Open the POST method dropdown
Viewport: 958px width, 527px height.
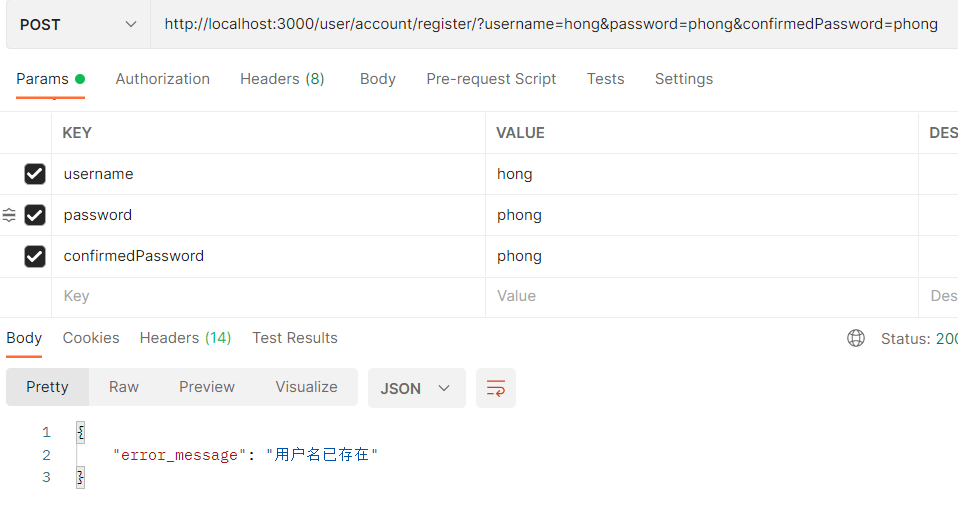[78, 24]
